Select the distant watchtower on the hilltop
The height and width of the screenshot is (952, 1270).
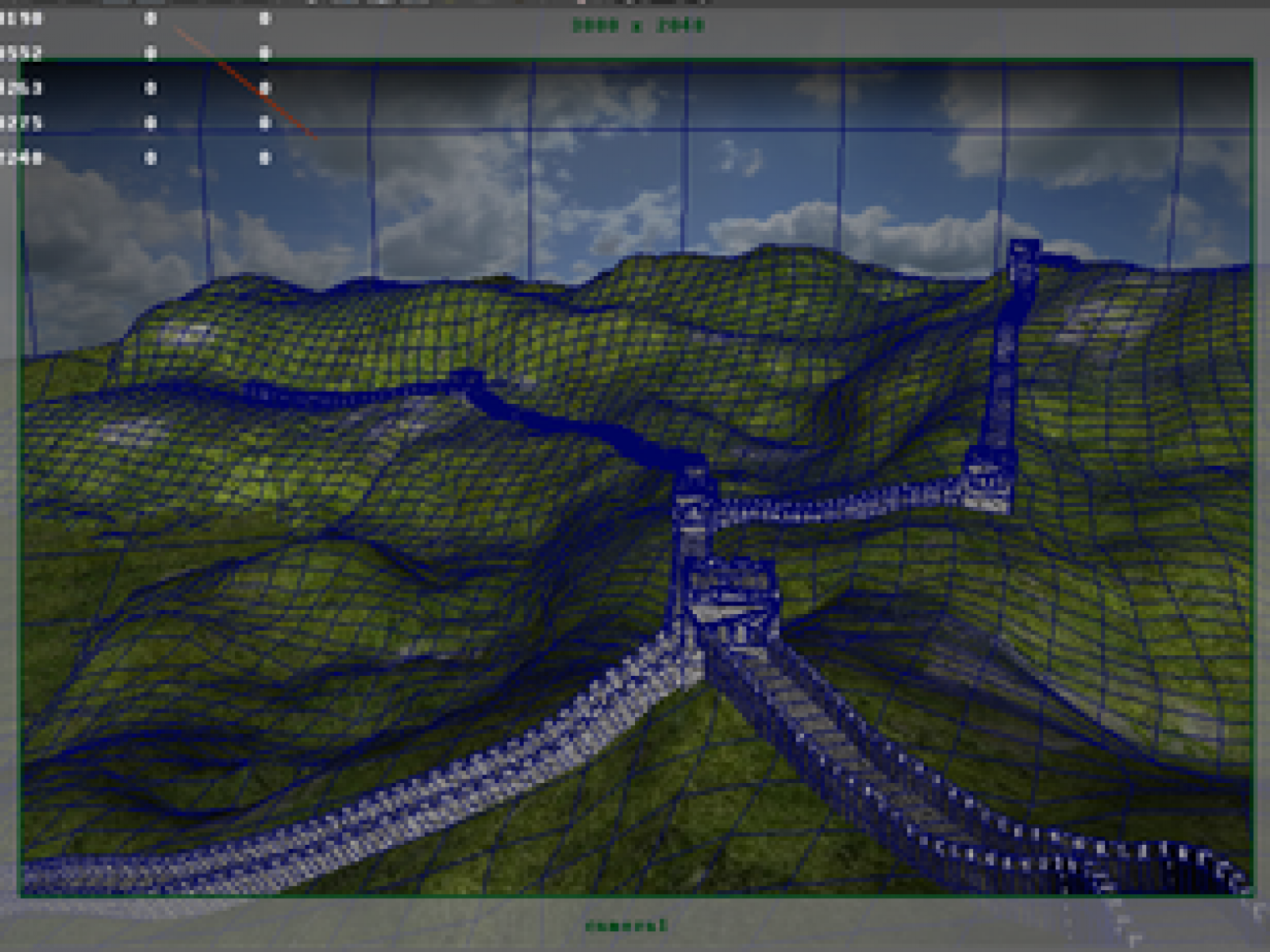[x=1023, y=271]
